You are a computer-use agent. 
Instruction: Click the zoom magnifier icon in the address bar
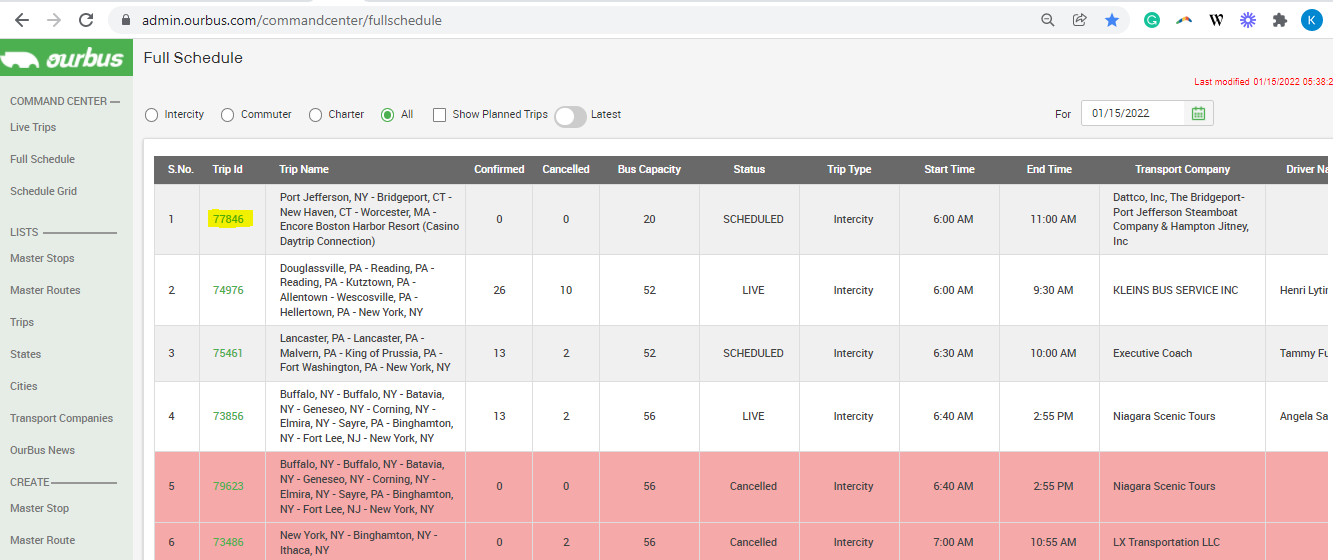[x=1048, y=20]
